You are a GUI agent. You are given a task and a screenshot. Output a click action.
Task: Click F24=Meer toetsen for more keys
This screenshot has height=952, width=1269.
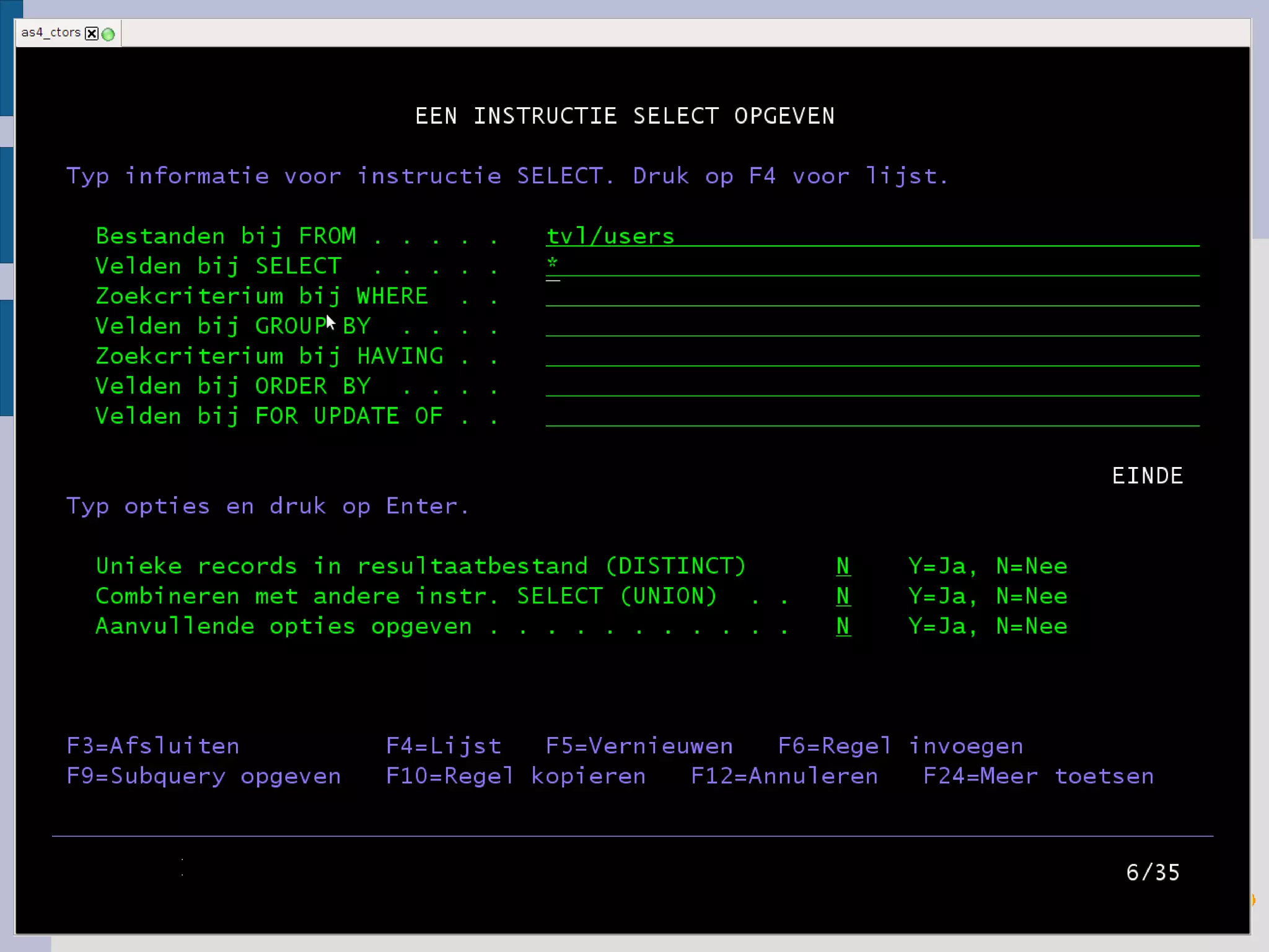coord(1038,776)
